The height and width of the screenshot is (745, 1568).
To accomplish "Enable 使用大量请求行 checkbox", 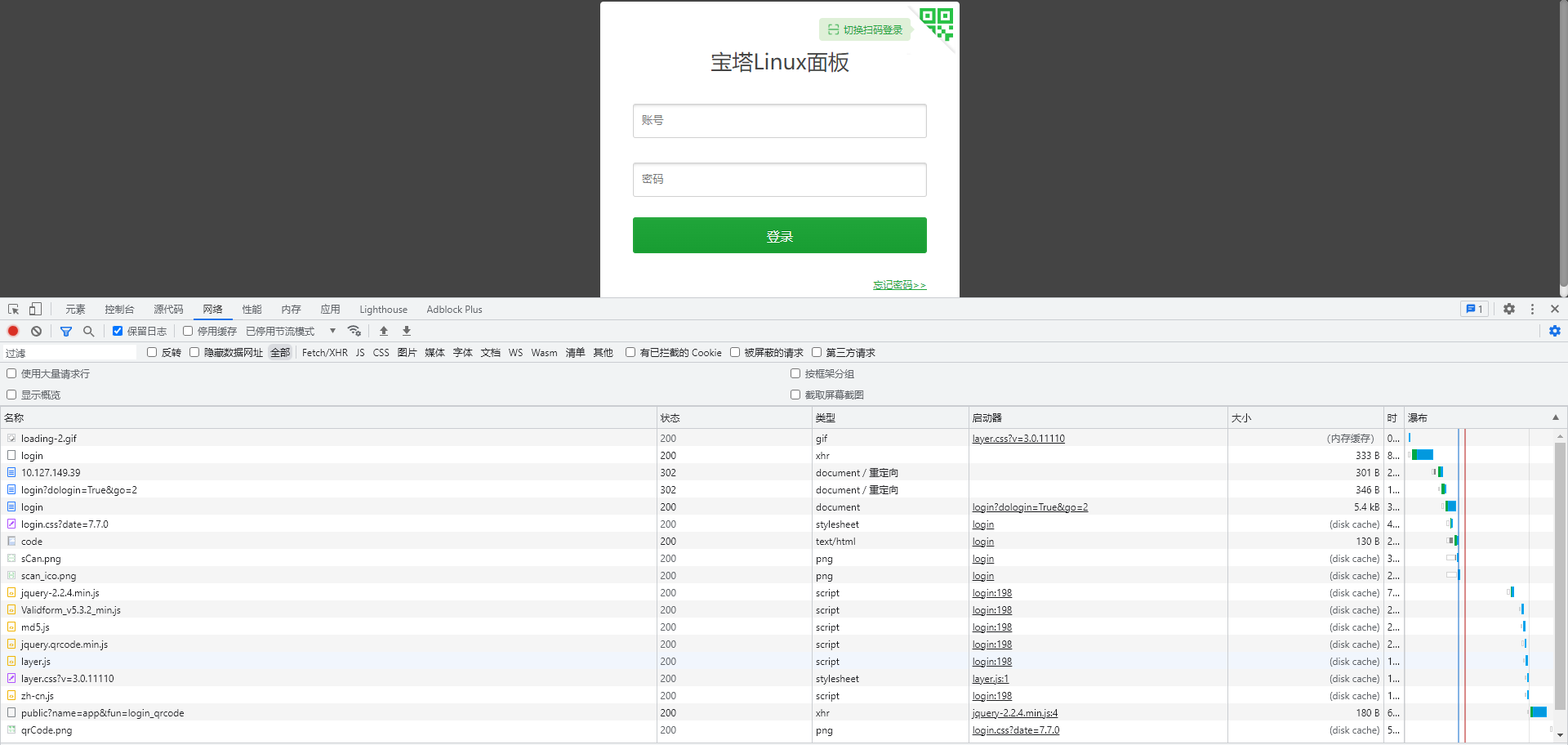I will coord(11,373).
